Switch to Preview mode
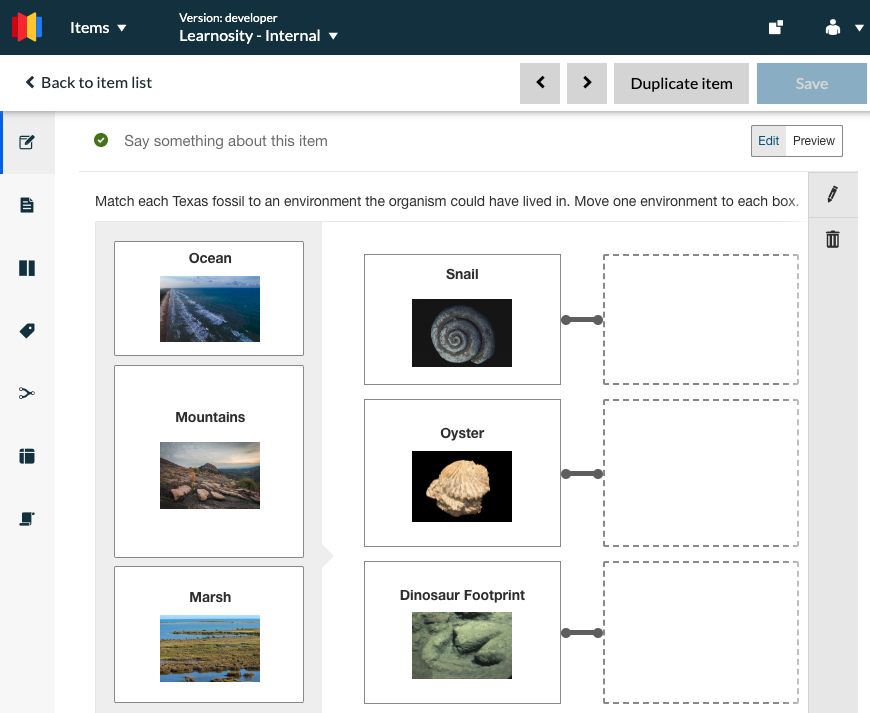Viewport: 870px width, 713px height. click(813, 140)
